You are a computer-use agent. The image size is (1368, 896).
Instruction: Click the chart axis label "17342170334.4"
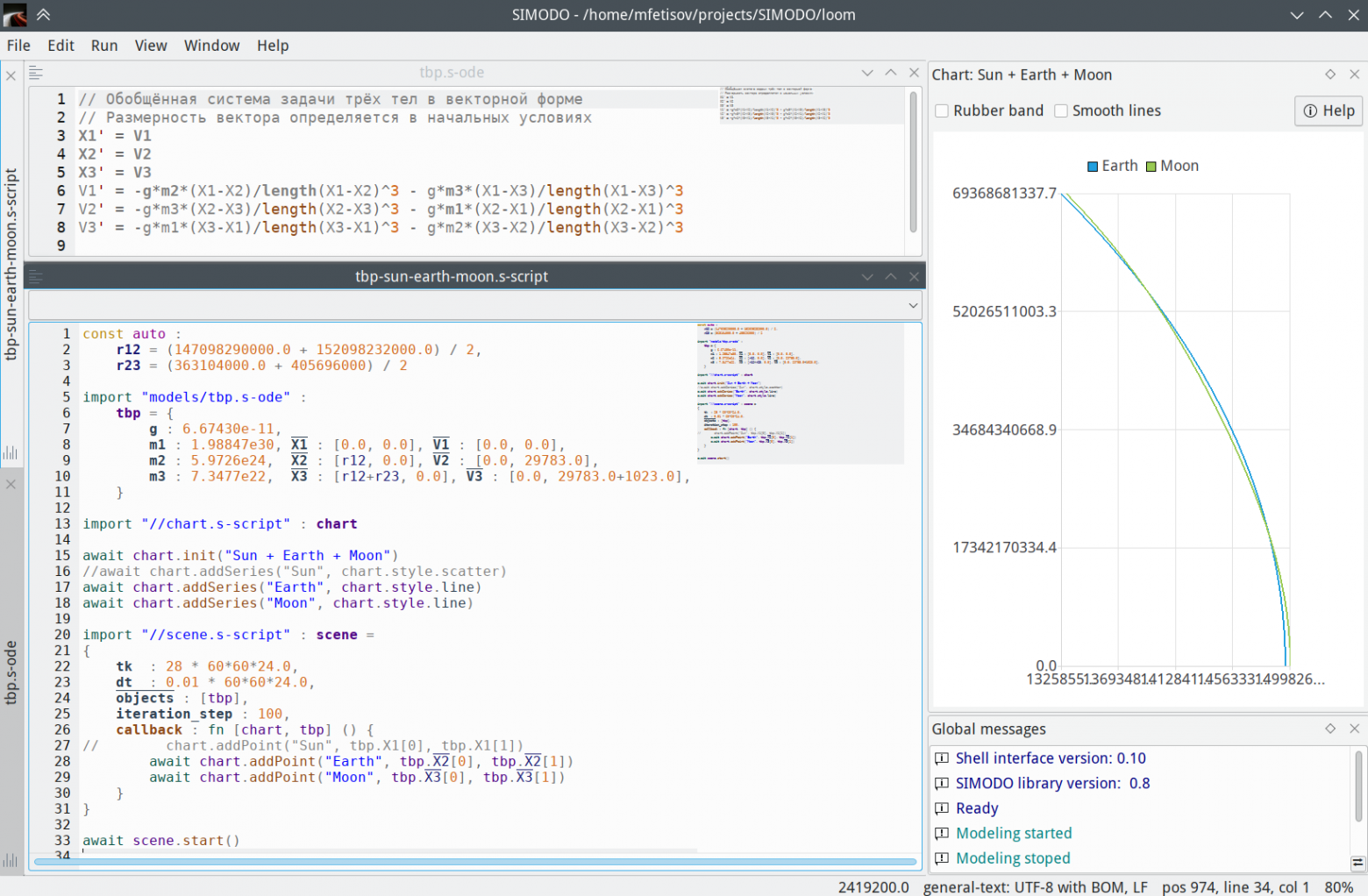coord(1004,548)
